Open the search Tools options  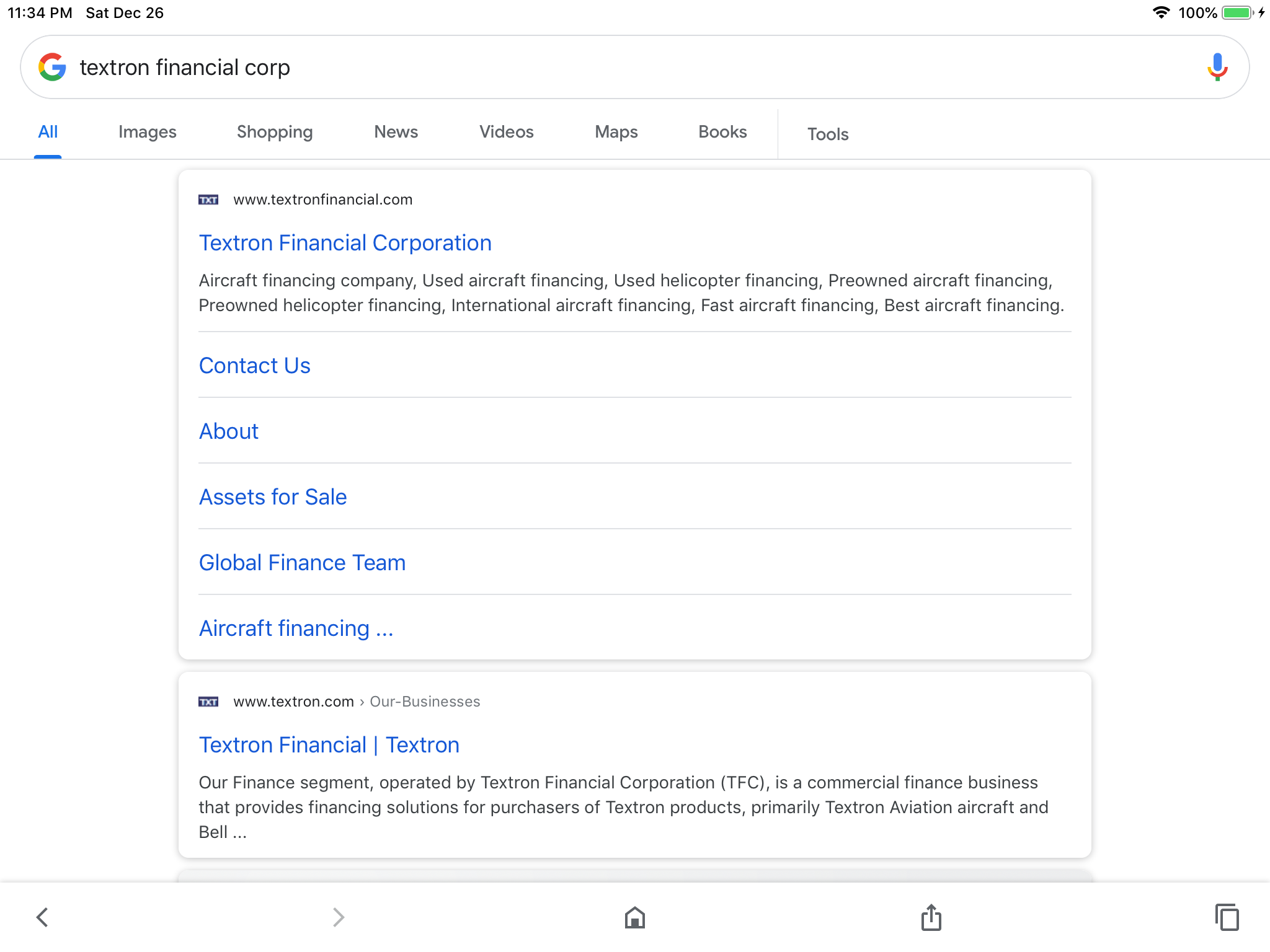coord(828,134)
